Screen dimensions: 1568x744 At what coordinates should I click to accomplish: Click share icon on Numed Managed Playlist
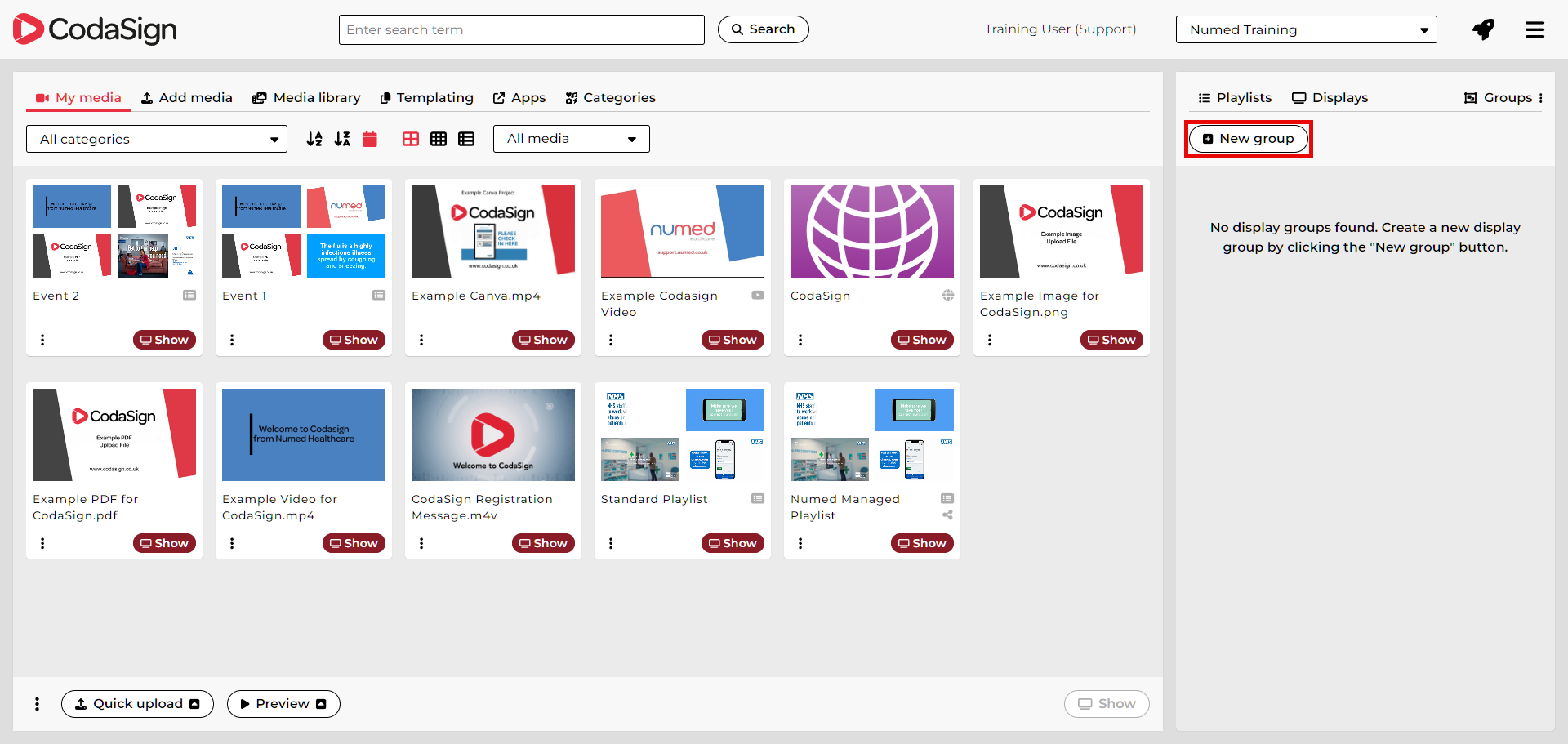[947, 515]
